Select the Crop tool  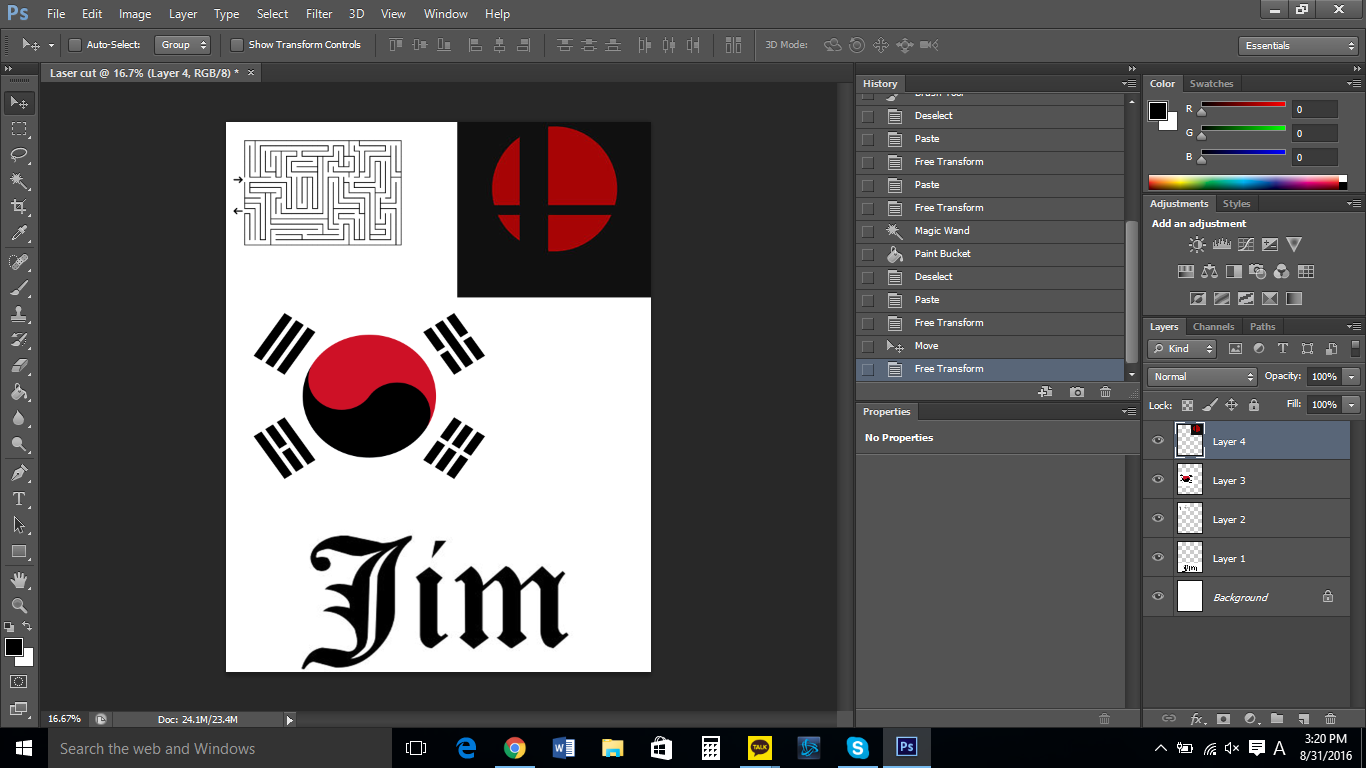coord(19,207)
